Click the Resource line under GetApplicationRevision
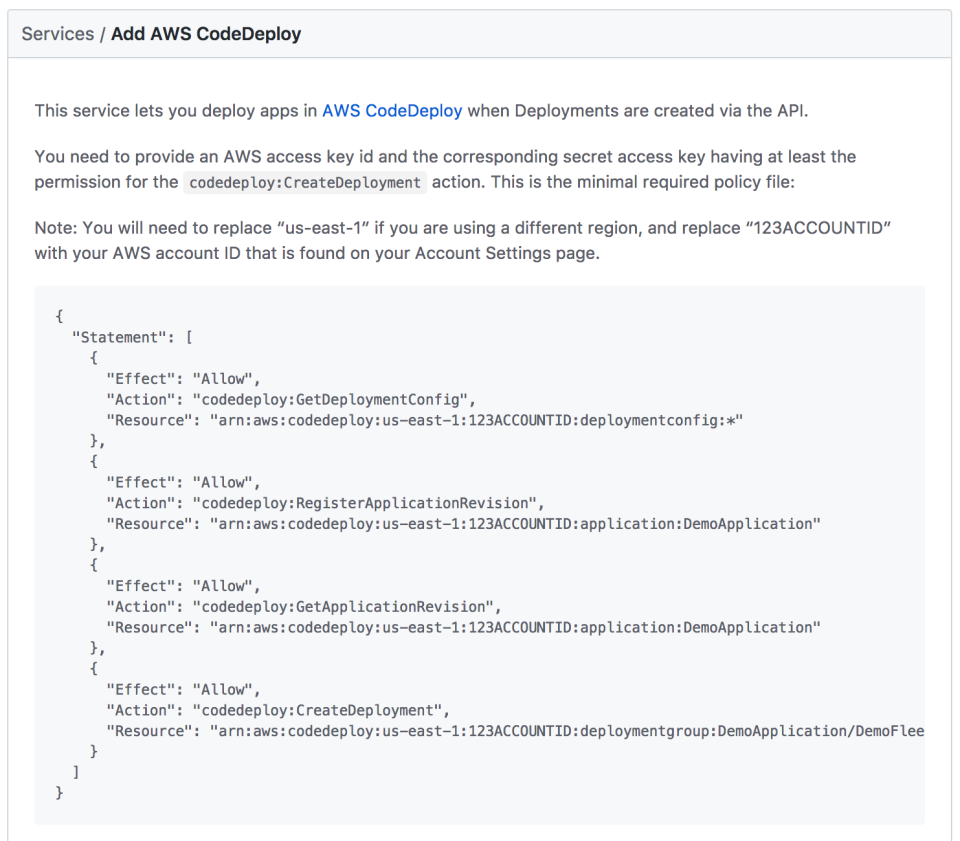This screenshot has width=960, height=841. click(x=463, y=627)
